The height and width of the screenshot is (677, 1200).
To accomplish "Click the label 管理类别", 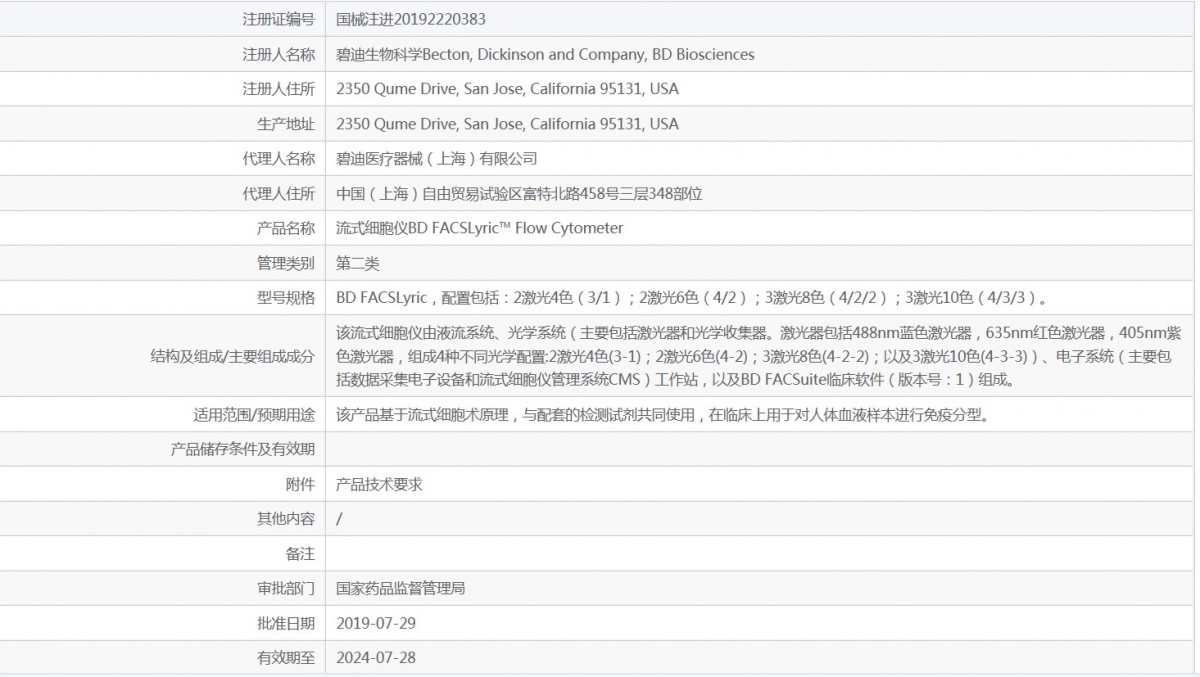I will coord(285,263).
